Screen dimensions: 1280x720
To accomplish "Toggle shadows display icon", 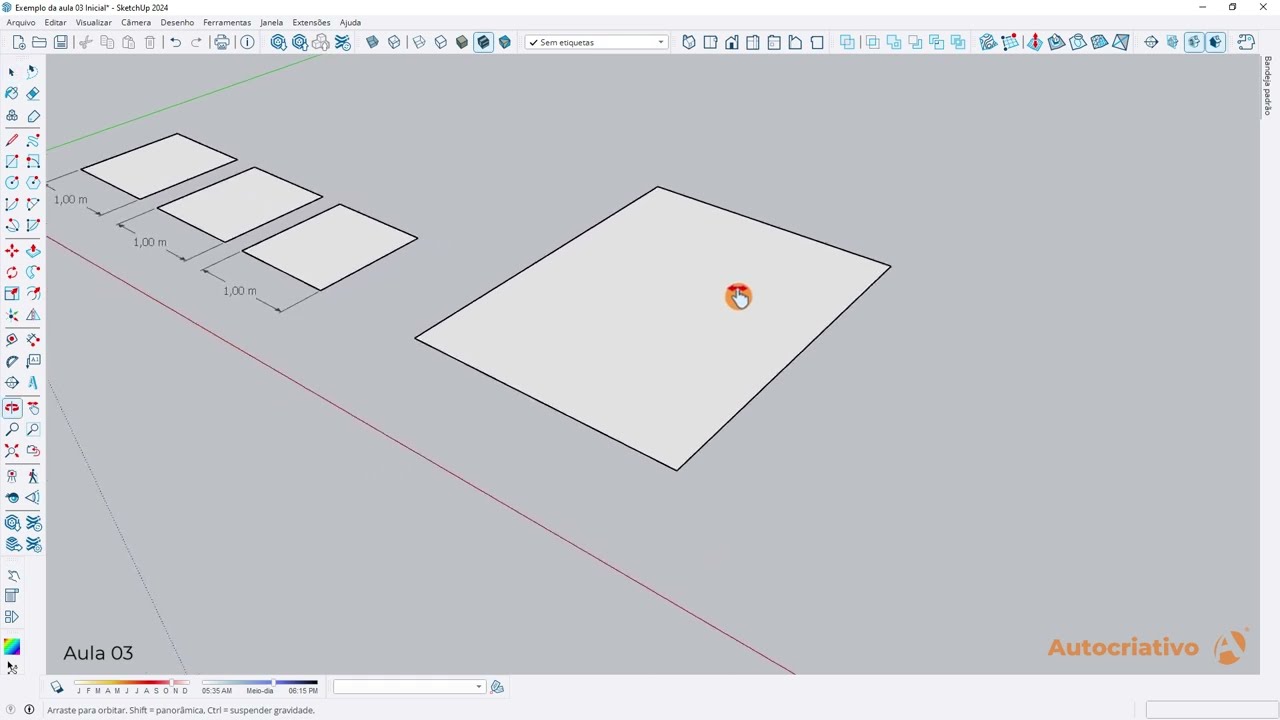I will pyautogui.click(x=57, y=687).
